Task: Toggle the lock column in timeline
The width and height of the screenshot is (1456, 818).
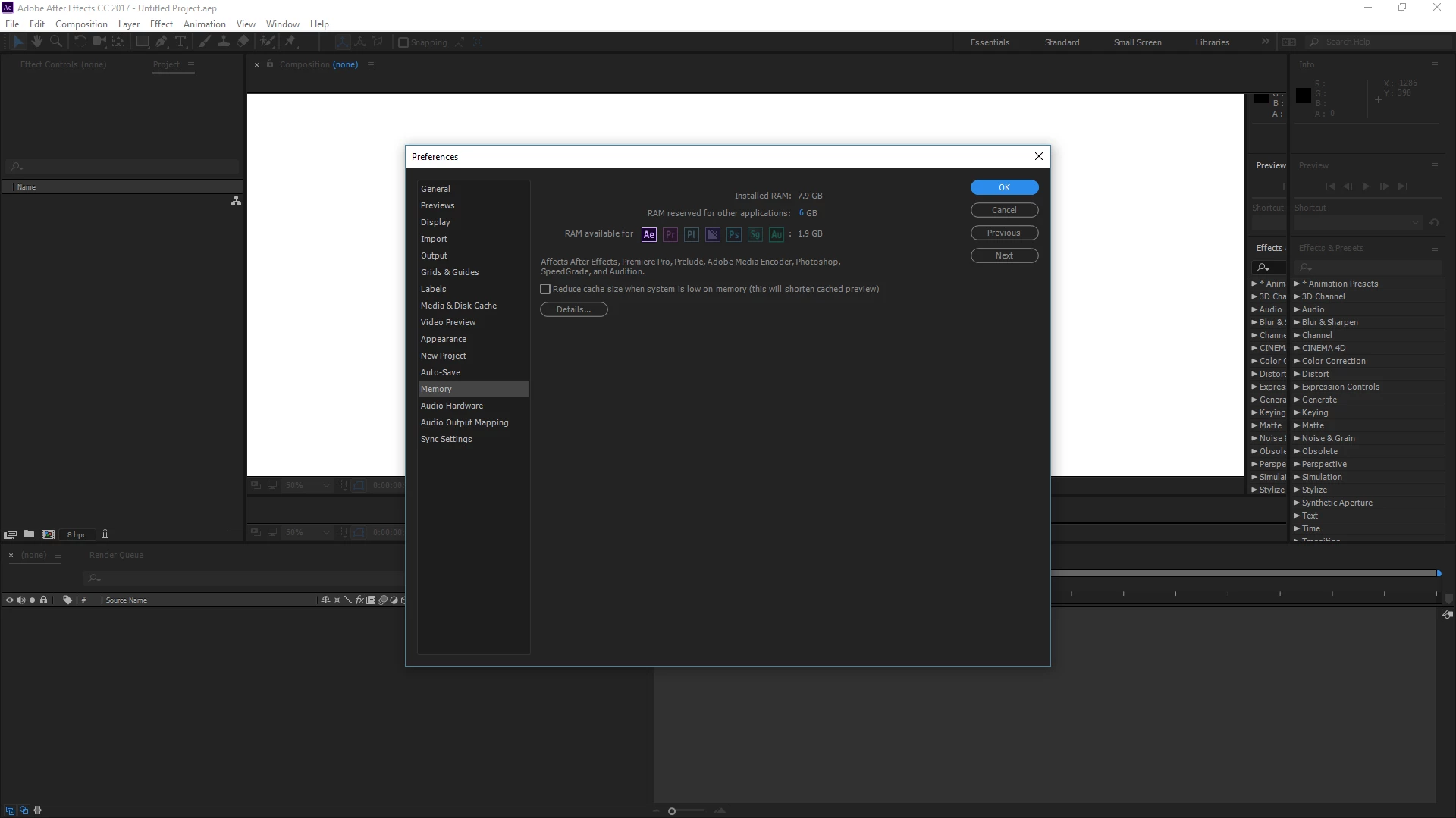Action: [x=44, y=600]
